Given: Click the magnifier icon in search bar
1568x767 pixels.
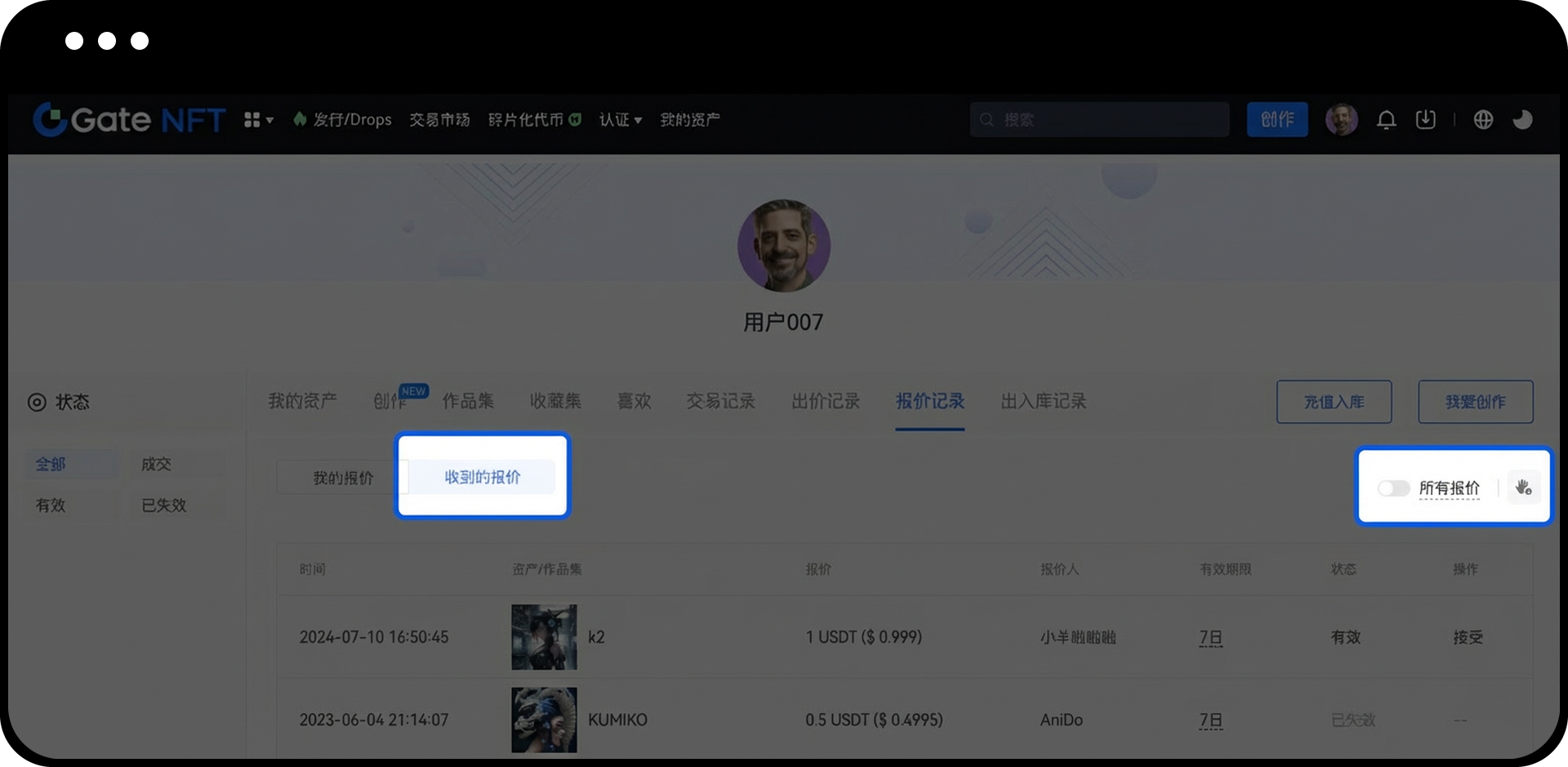Looking at the screenshot, I should [987, 119].
